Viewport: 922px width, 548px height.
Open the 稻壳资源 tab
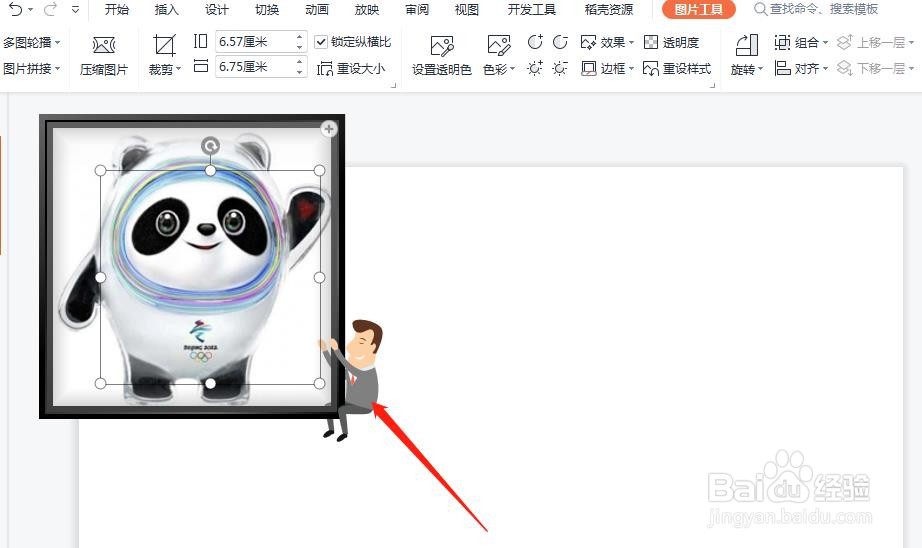[609, 9]
